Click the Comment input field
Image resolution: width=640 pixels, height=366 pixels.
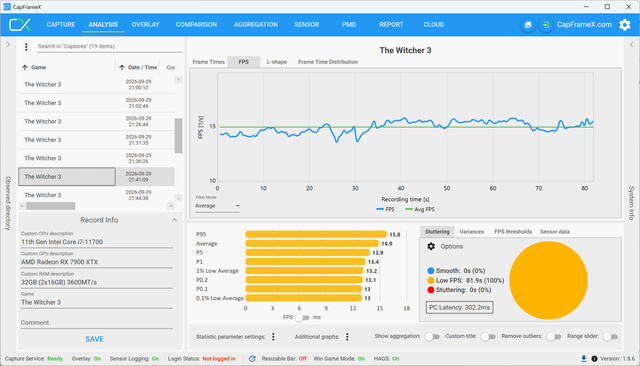97,323
